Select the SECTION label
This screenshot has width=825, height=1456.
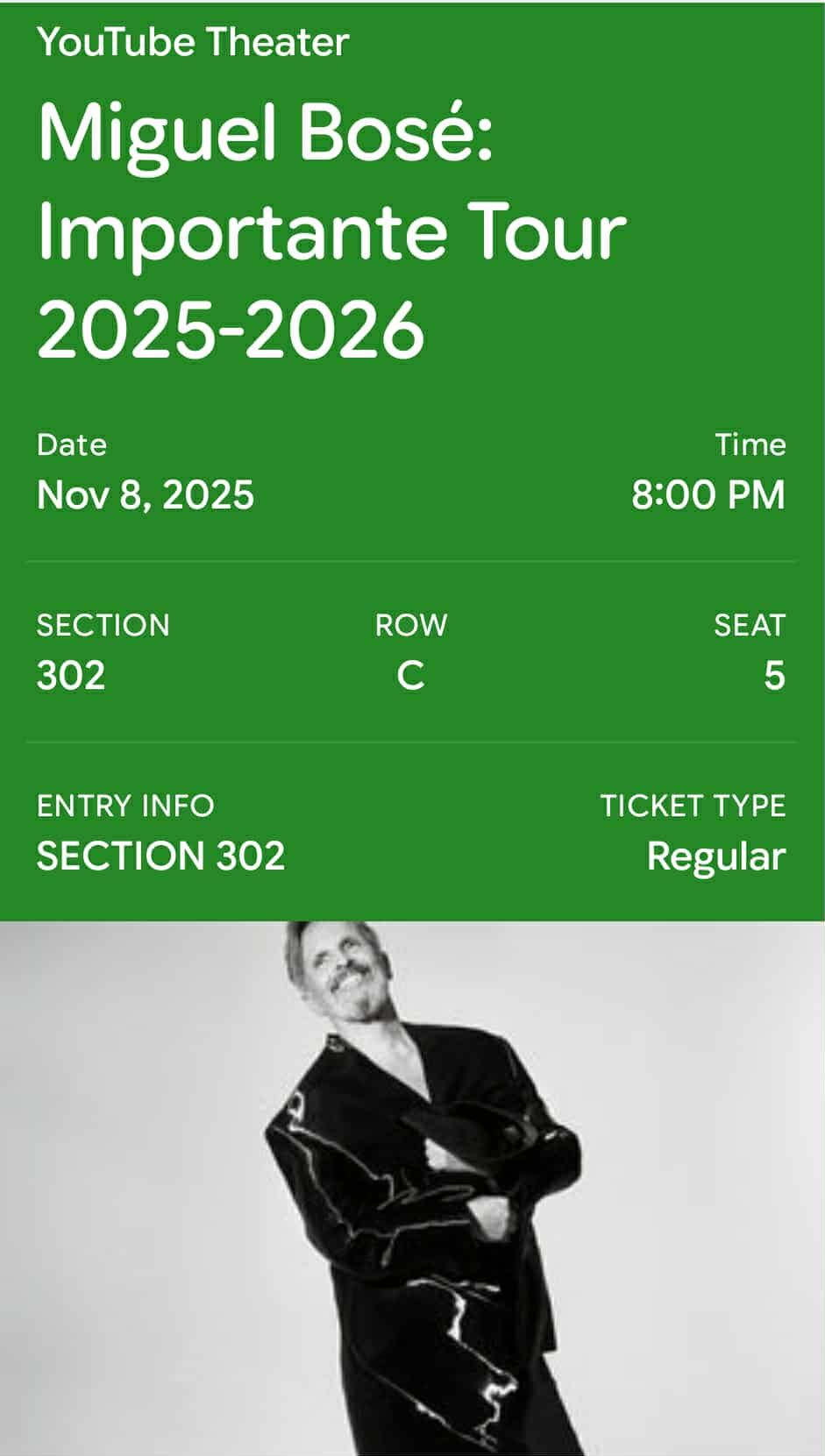pos(103,625)
